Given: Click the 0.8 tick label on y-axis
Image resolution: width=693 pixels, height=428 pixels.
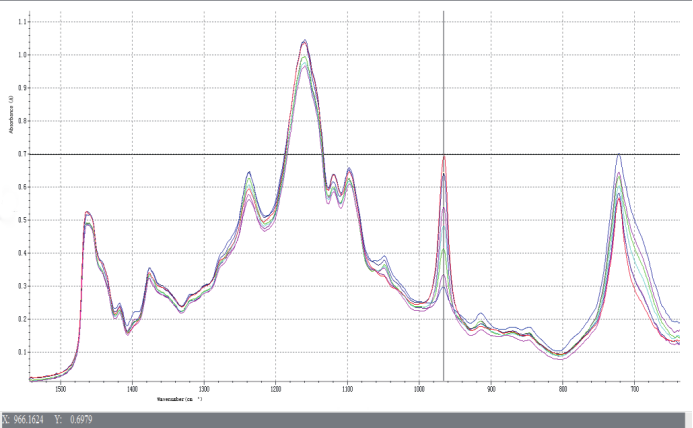Looking at the screenshot, I should coord(22,121).
